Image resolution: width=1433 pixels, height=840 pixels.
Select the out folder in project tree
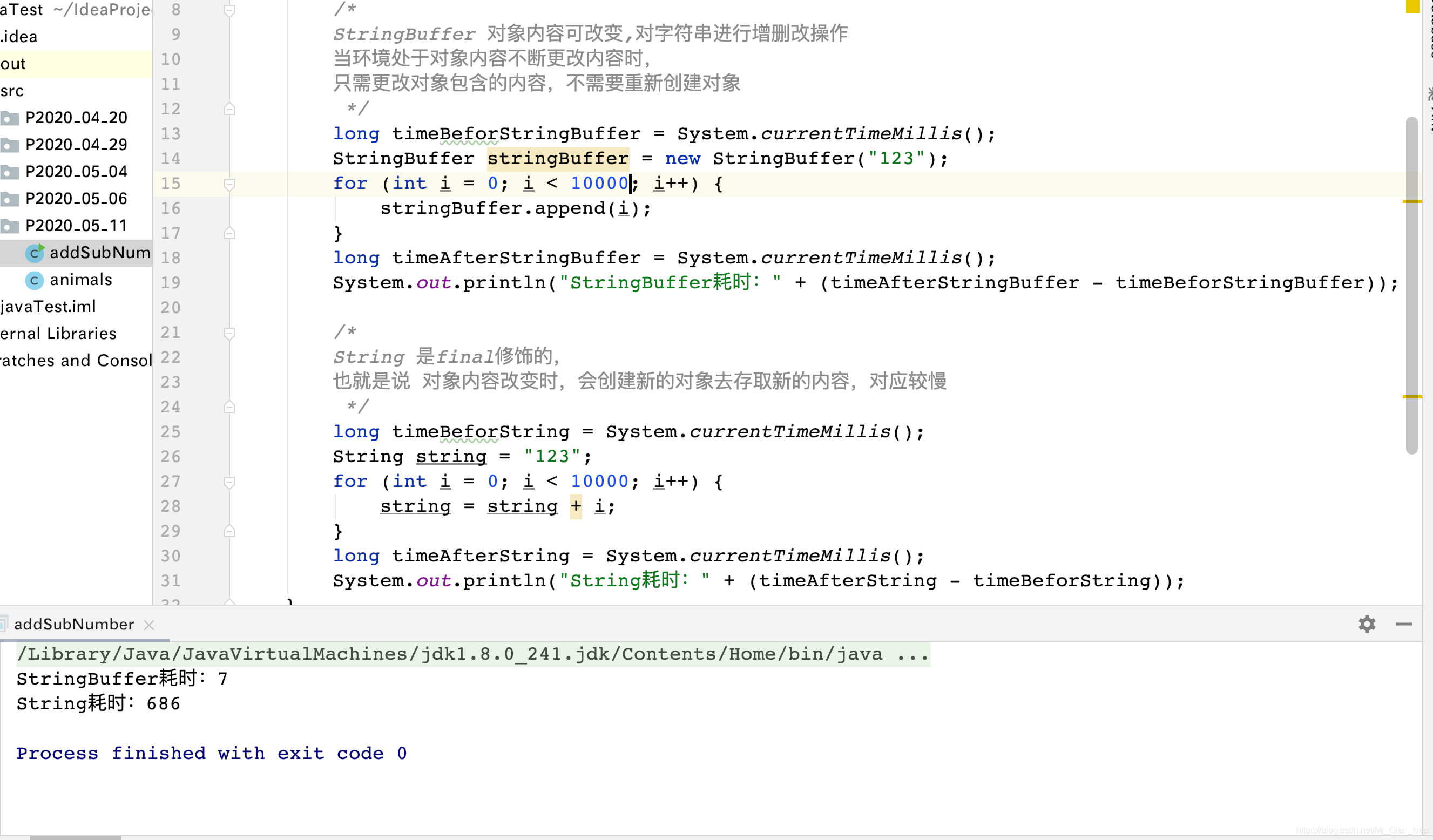[76, 64]
